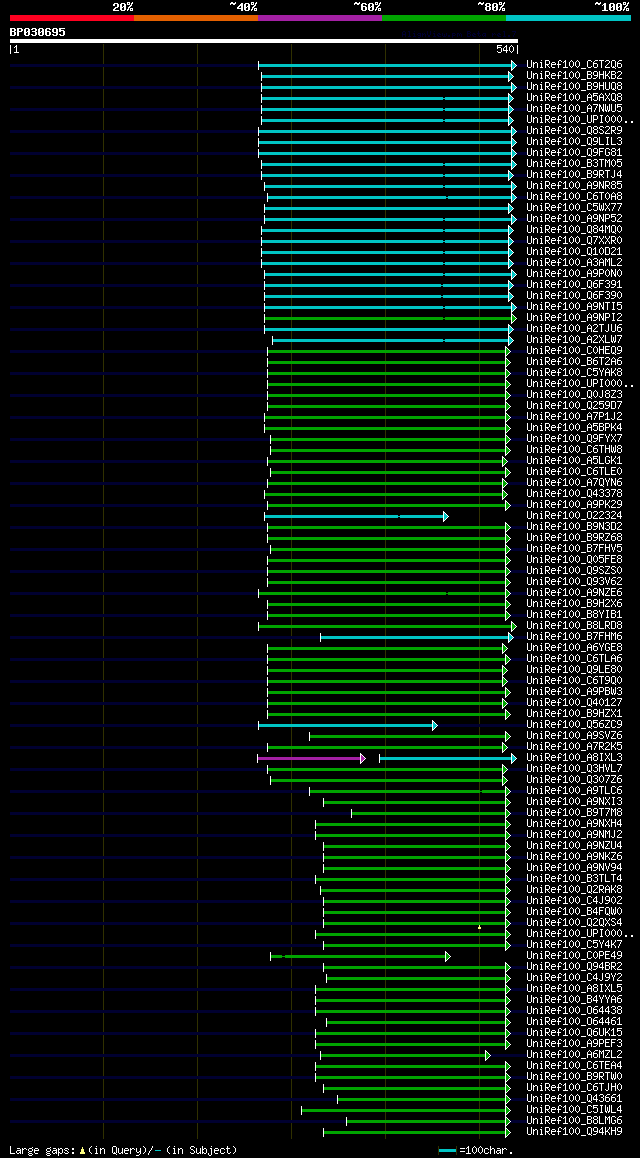Open the UniRef100_C5Y4K7 hit
Screen dimensions: 640x1158
574,945
